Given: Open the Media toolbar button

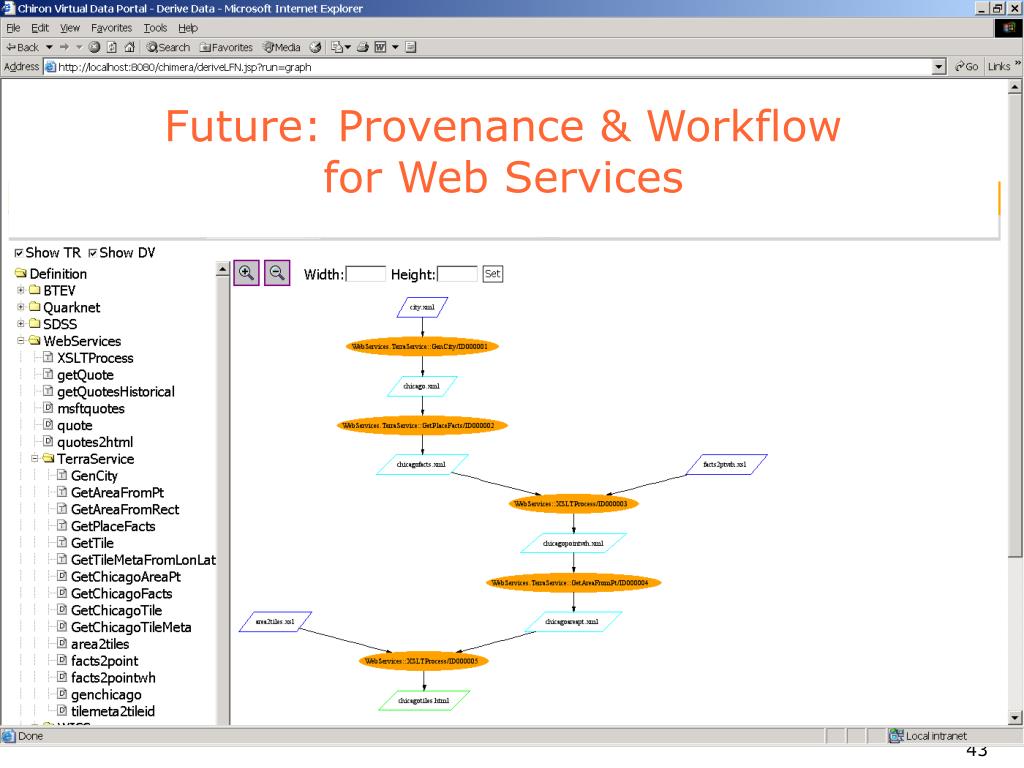Looking at the screenshot, I should pos(281,47).
